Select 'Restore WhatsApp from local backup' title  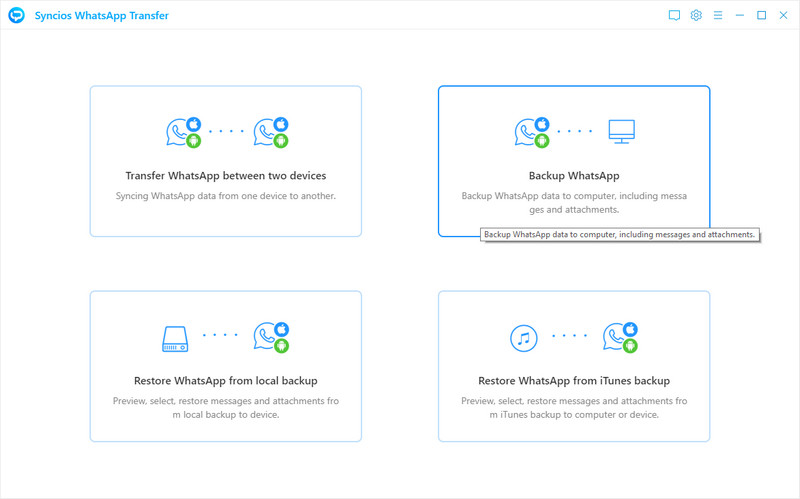click(226, 381)
